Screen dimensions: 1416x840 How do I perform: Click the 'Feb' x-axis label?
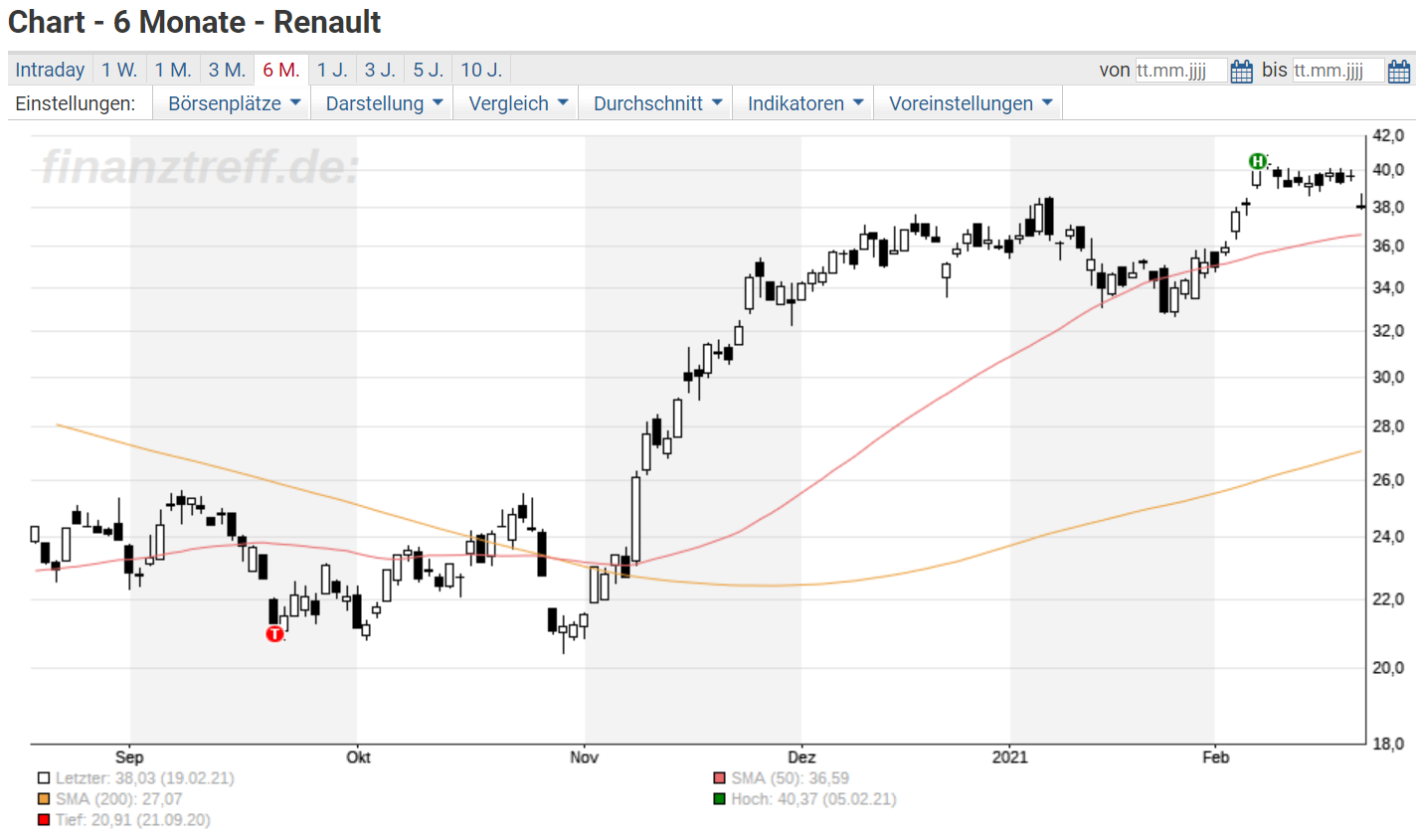coord(1215,757)
